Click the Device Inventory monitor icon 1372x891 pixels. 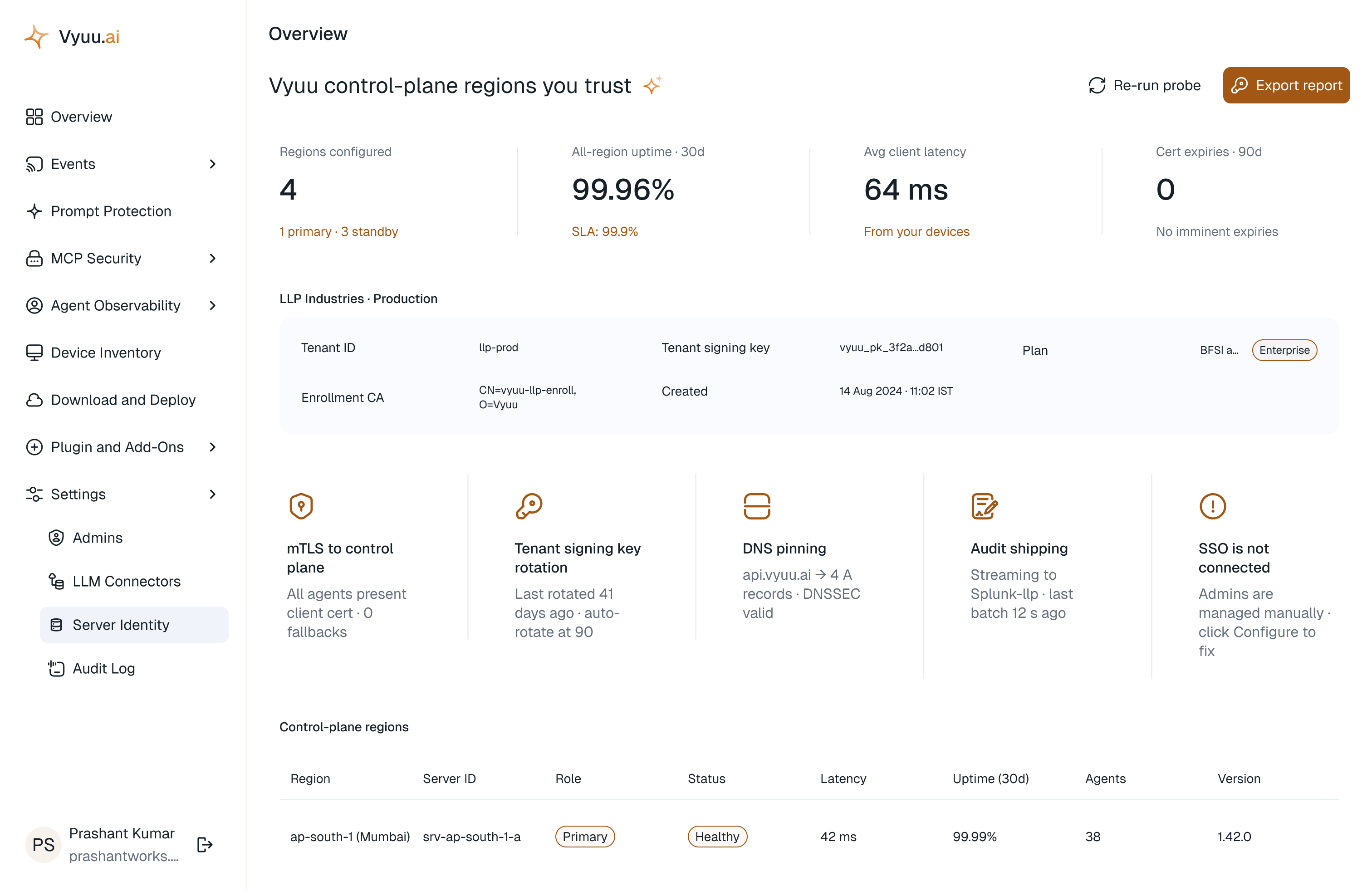pyautogui.click(x=34, y=352)
